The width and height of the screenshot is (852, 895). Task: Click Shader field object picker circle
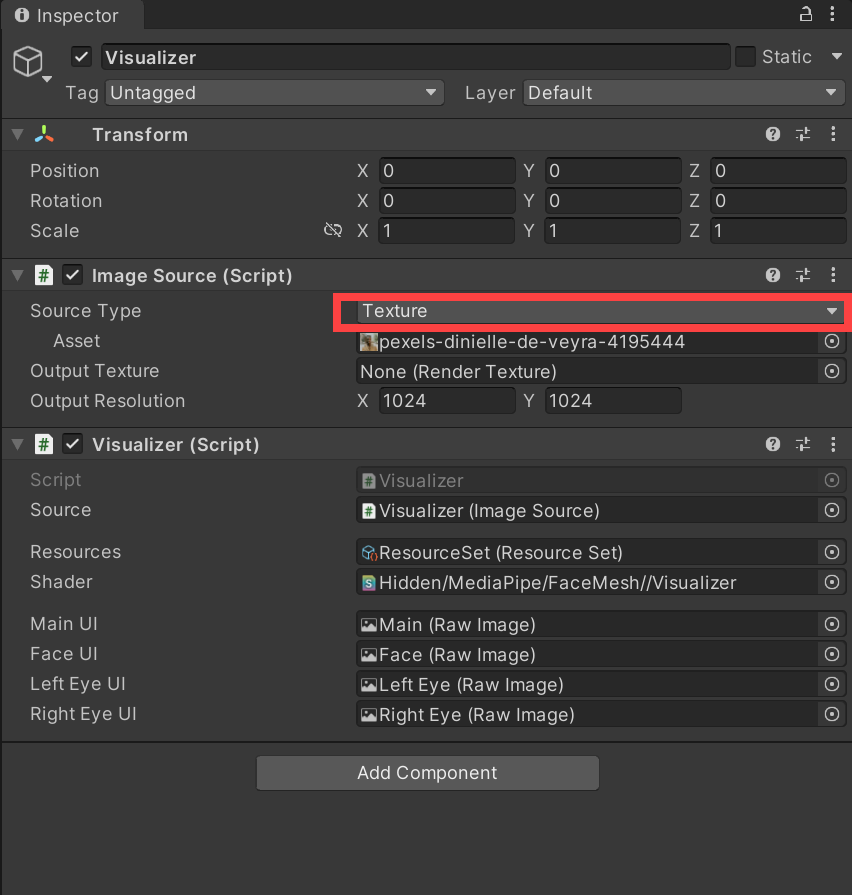click(832, 582)
